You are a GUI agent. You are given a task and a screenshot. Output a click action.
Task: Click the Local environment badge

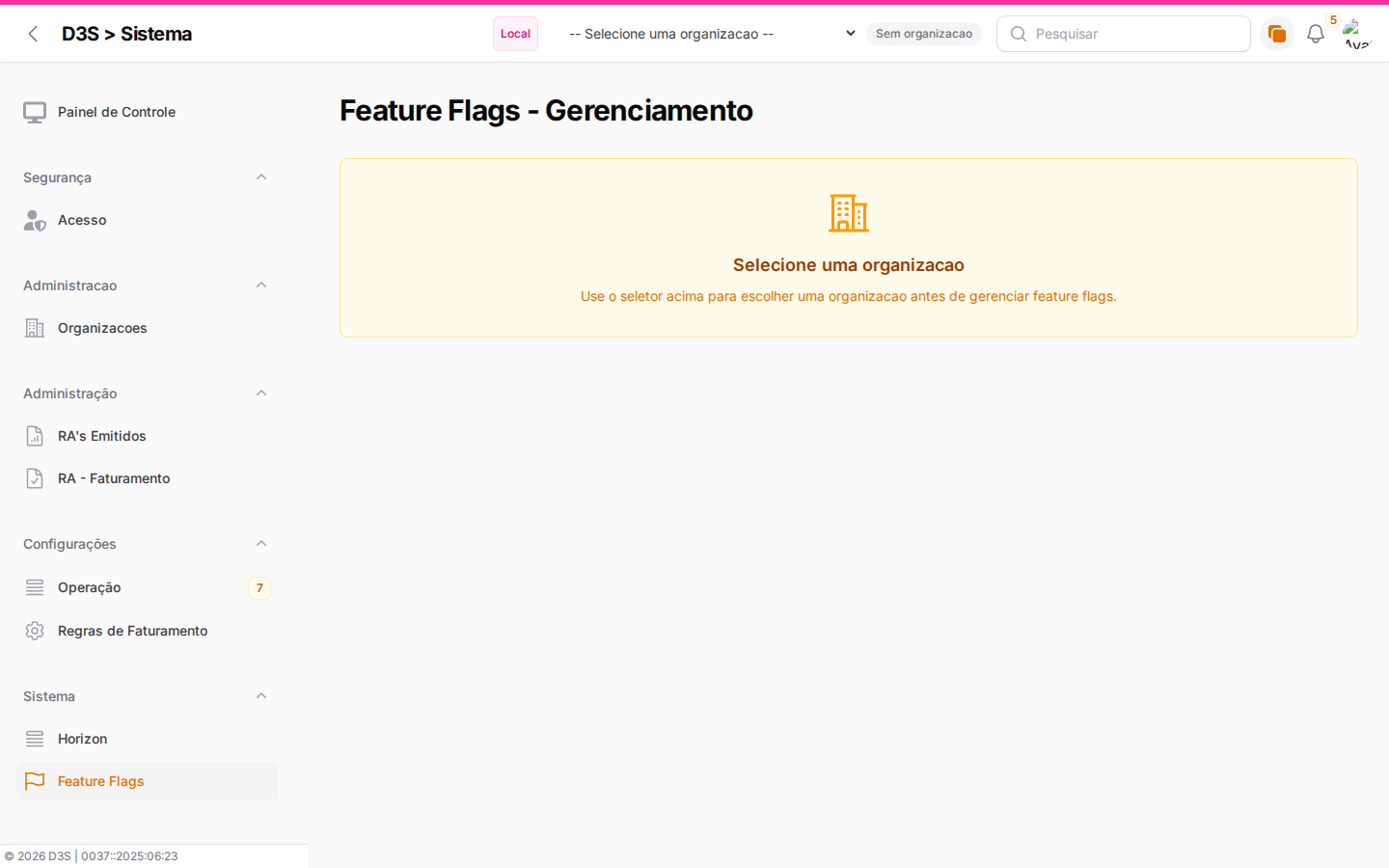(515, 34)
